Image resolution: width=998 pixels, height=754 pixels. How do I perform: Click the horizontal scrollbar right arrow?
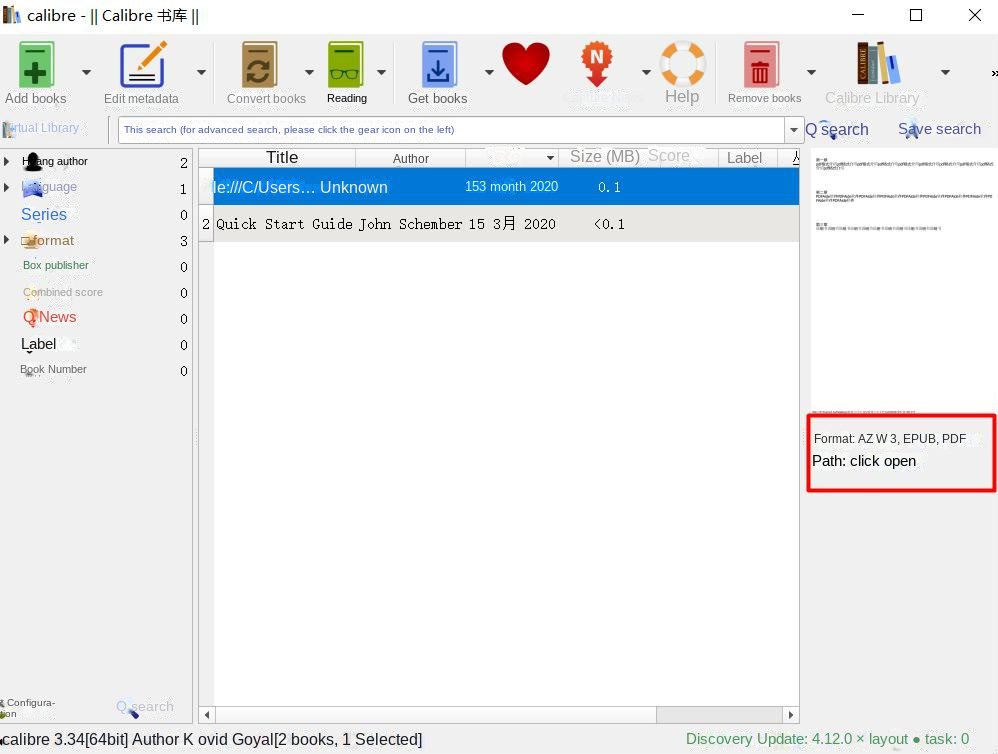click(791, 714)
